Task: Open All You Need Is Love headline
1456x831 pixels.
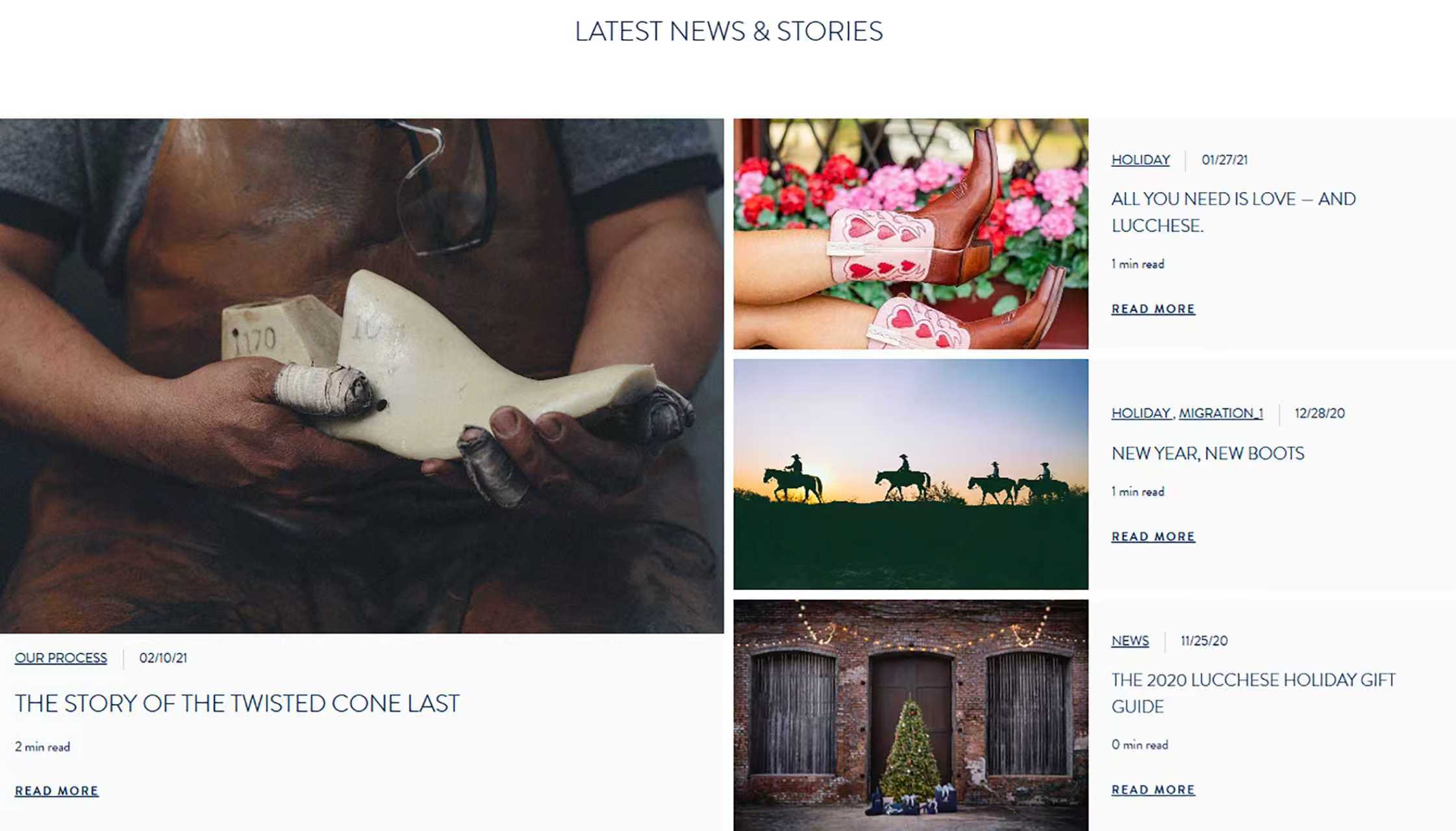Action: (1233, 212)
